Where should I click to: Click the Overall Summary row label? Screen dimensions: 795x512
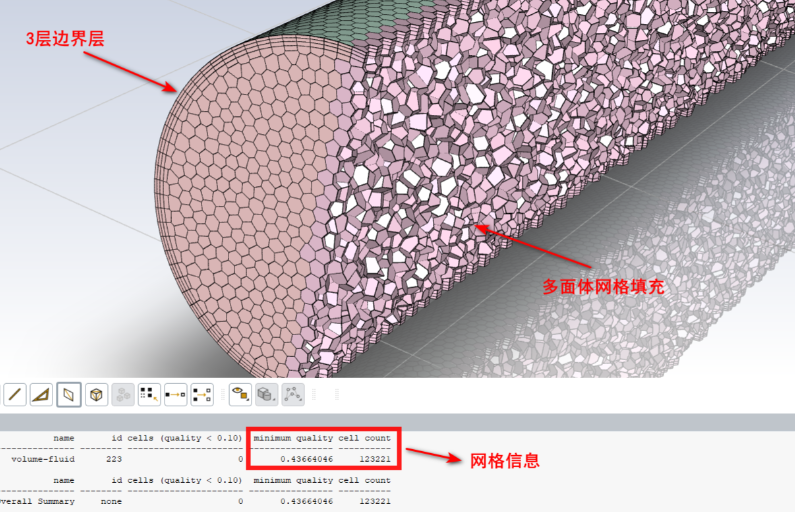(37, 502)
